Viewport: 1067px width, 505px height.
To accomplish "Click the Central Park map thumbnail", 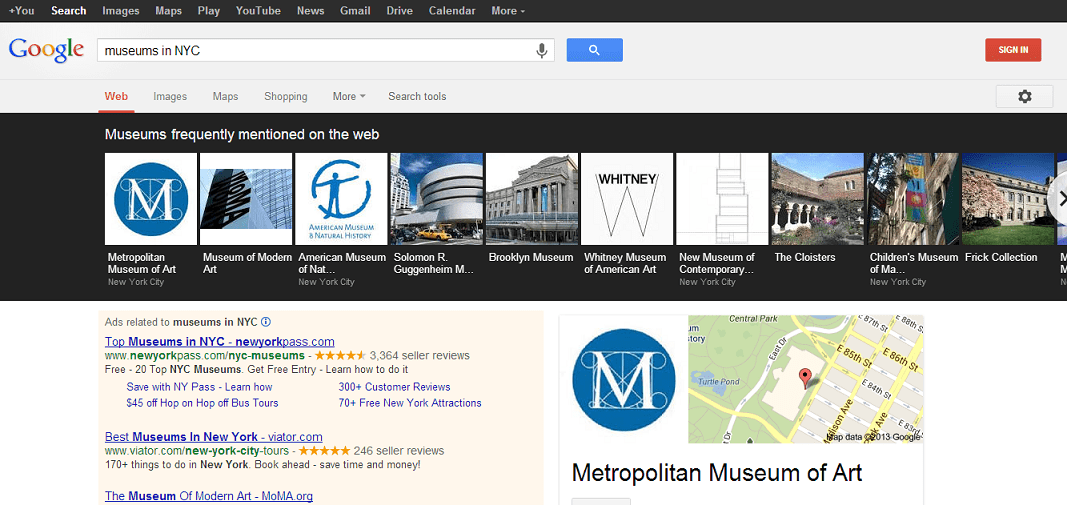I will point(806,379).
